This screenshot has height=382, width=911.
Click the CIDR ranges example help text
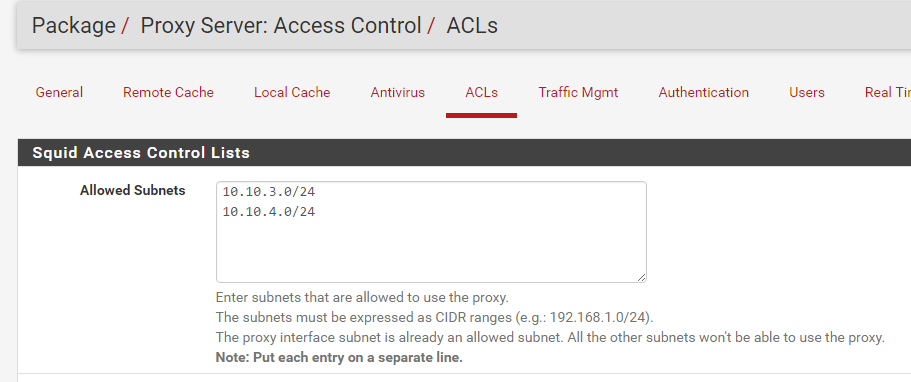click(435, 318)
